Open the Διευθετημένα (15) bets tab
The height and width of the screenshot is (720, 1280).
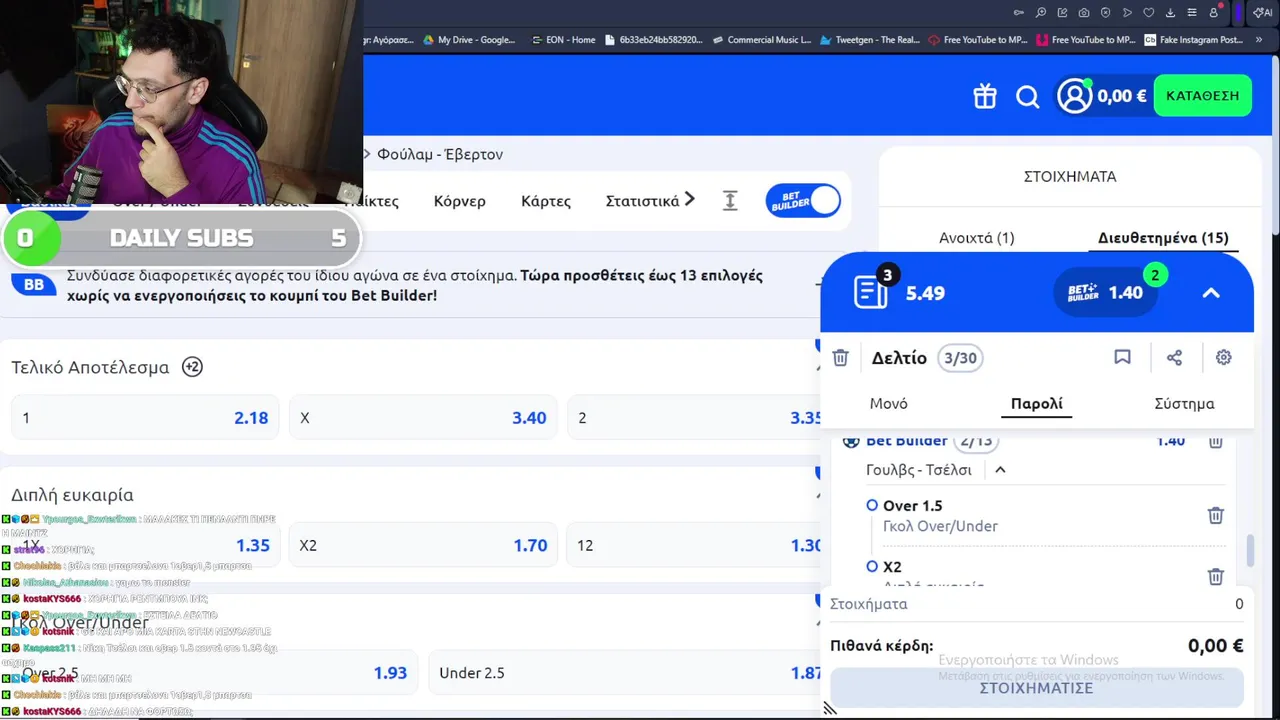[1163, 238]
